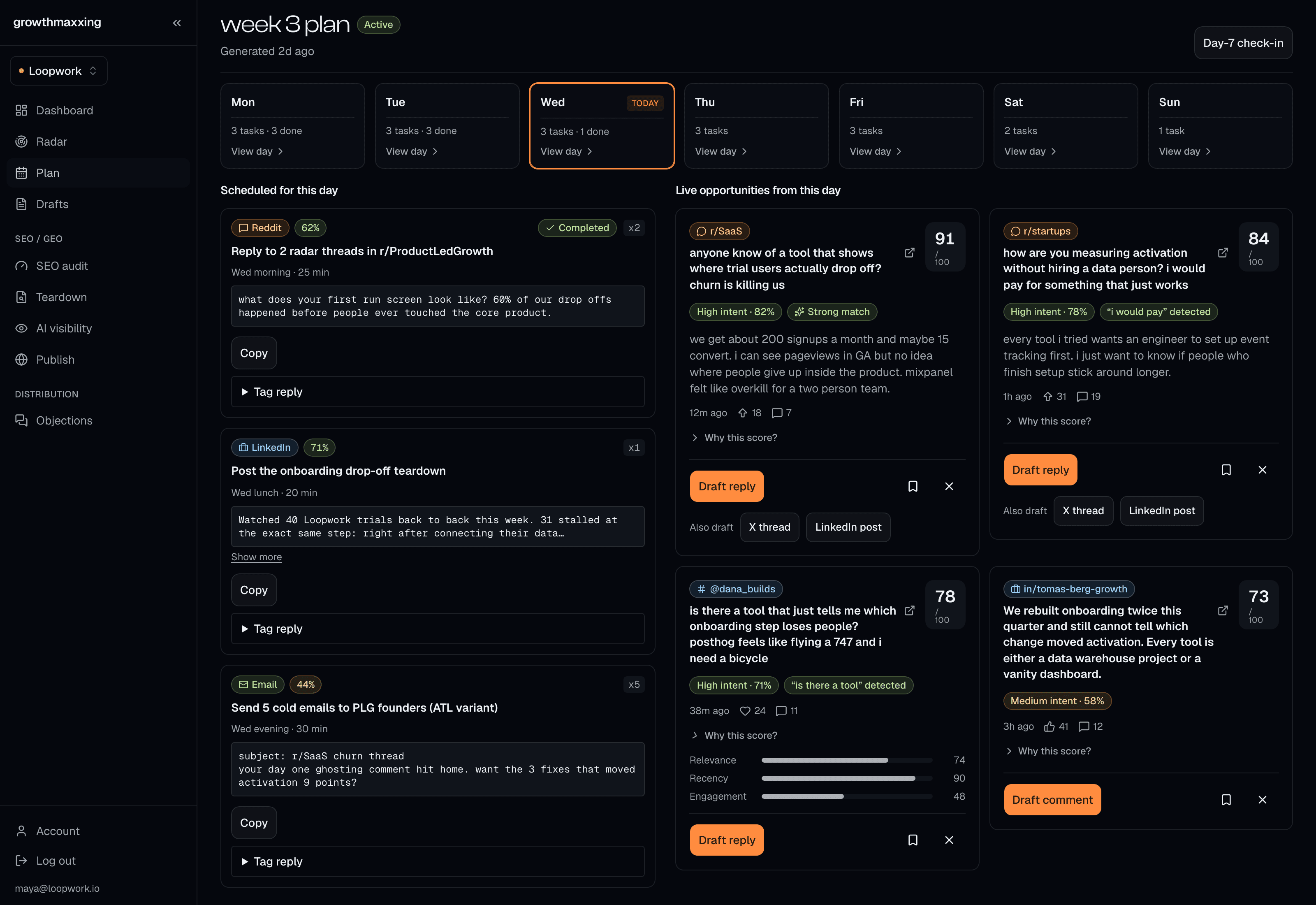This screenshot has height=905, width=1316.
Task: Expand 'Why this score?' on r/startups card
Action: (x=1047, y=421)
